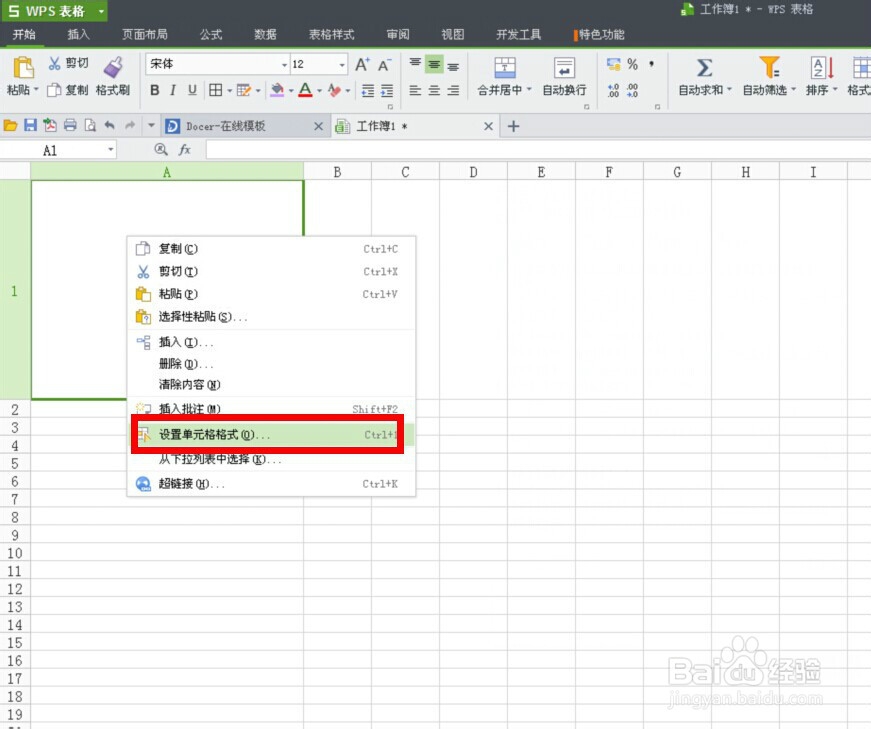The height and width of the screenshot is (729, 871).
Task: Close the Docer-在线模板 tab
Action: tap(318, 126)
